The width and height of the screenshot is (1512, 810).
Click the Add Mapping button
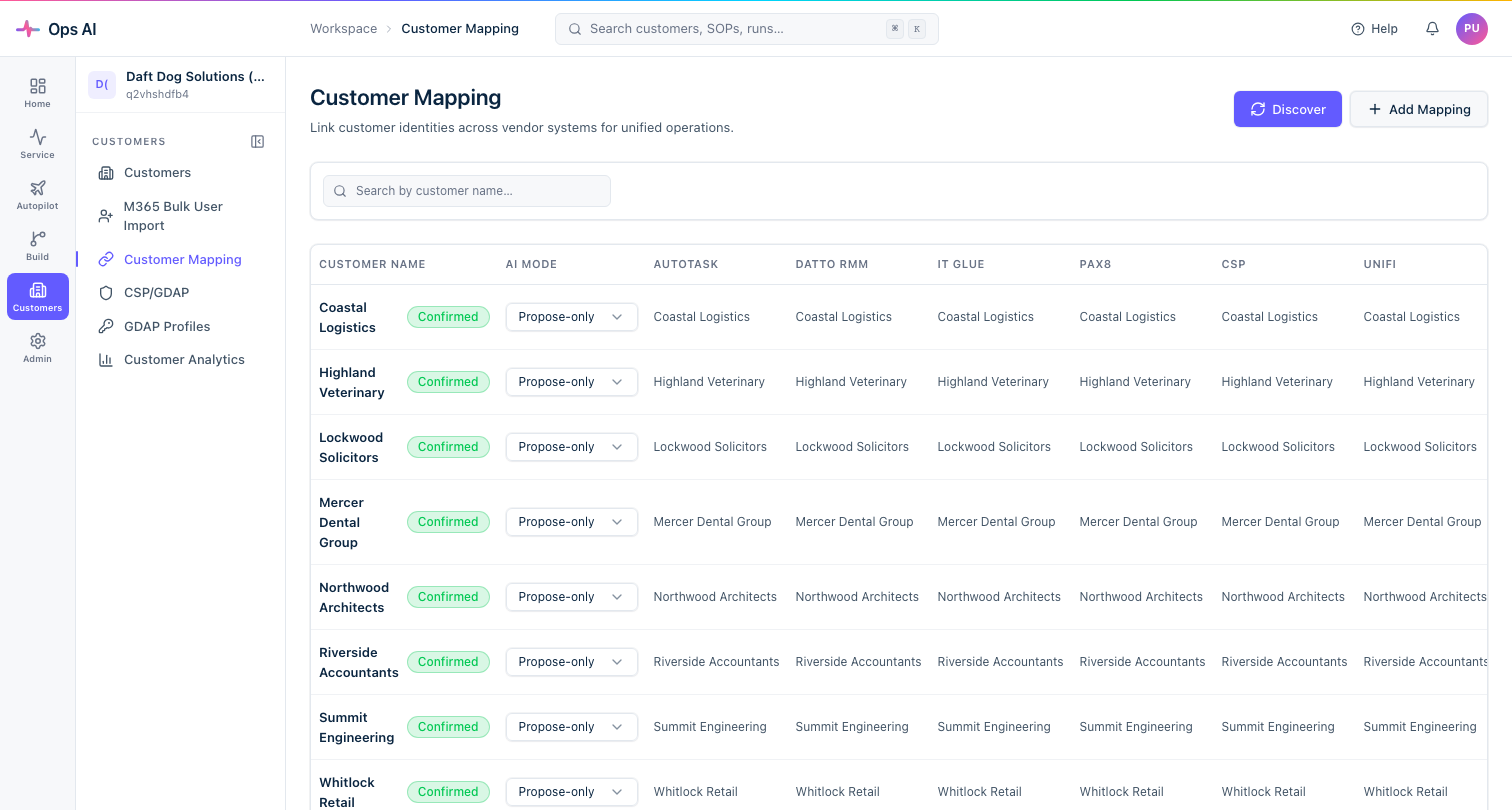pyautogui.click(x=1418, y=109)
